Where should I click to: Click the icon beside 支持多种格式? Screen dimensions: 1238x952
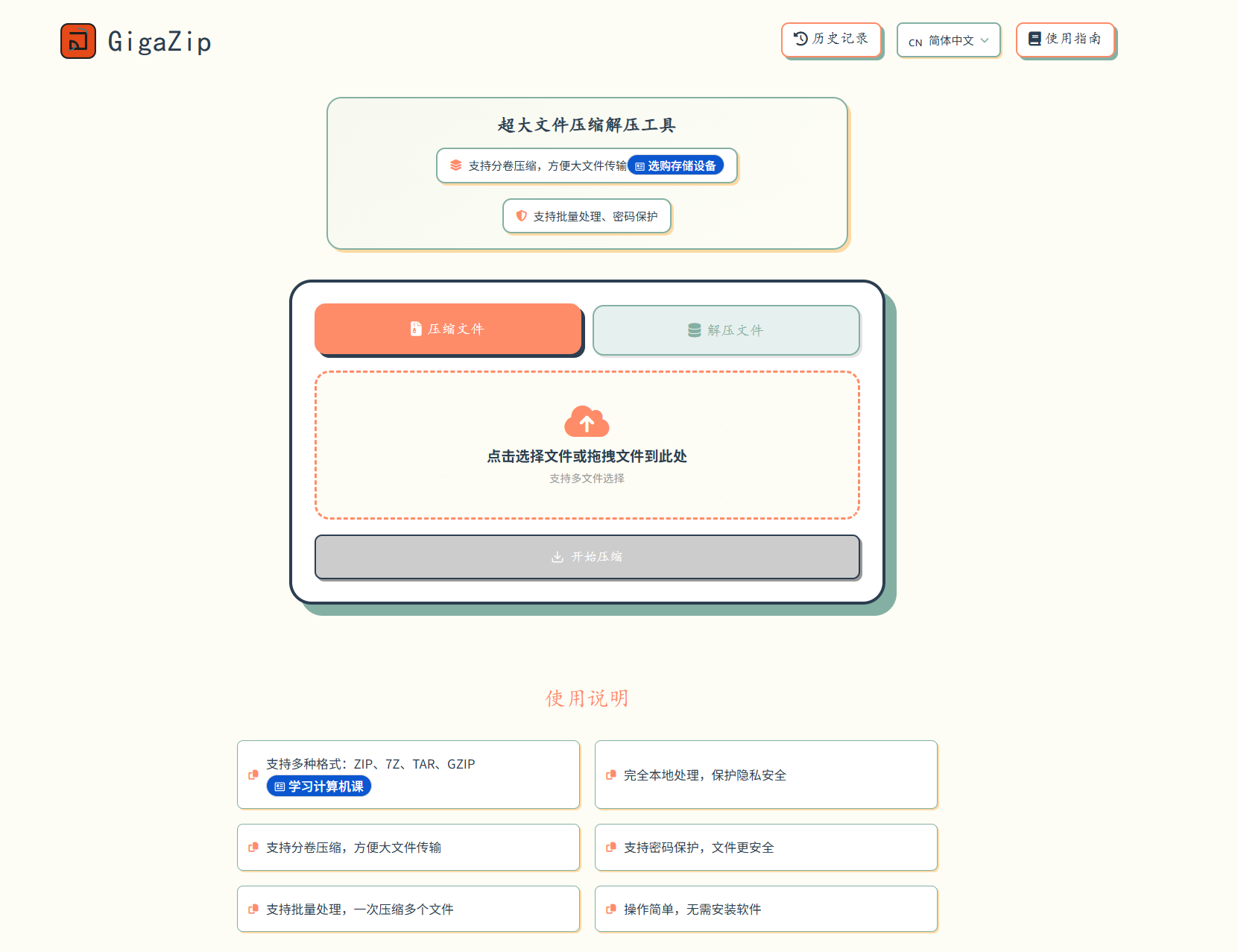point(253,775)
